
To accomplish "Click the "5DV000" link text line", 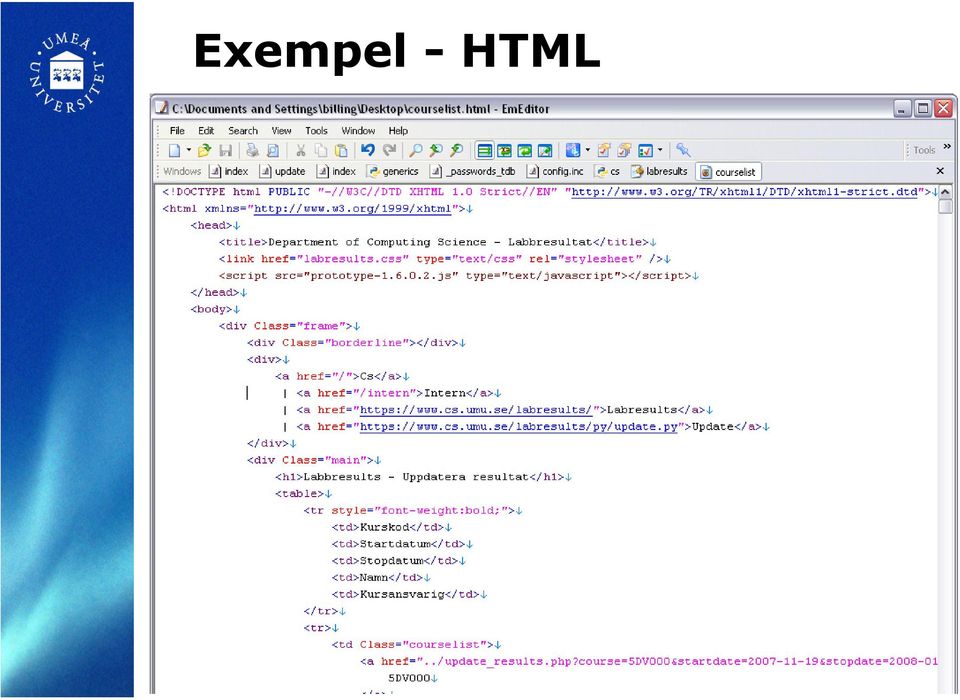I will click(410, 679).
